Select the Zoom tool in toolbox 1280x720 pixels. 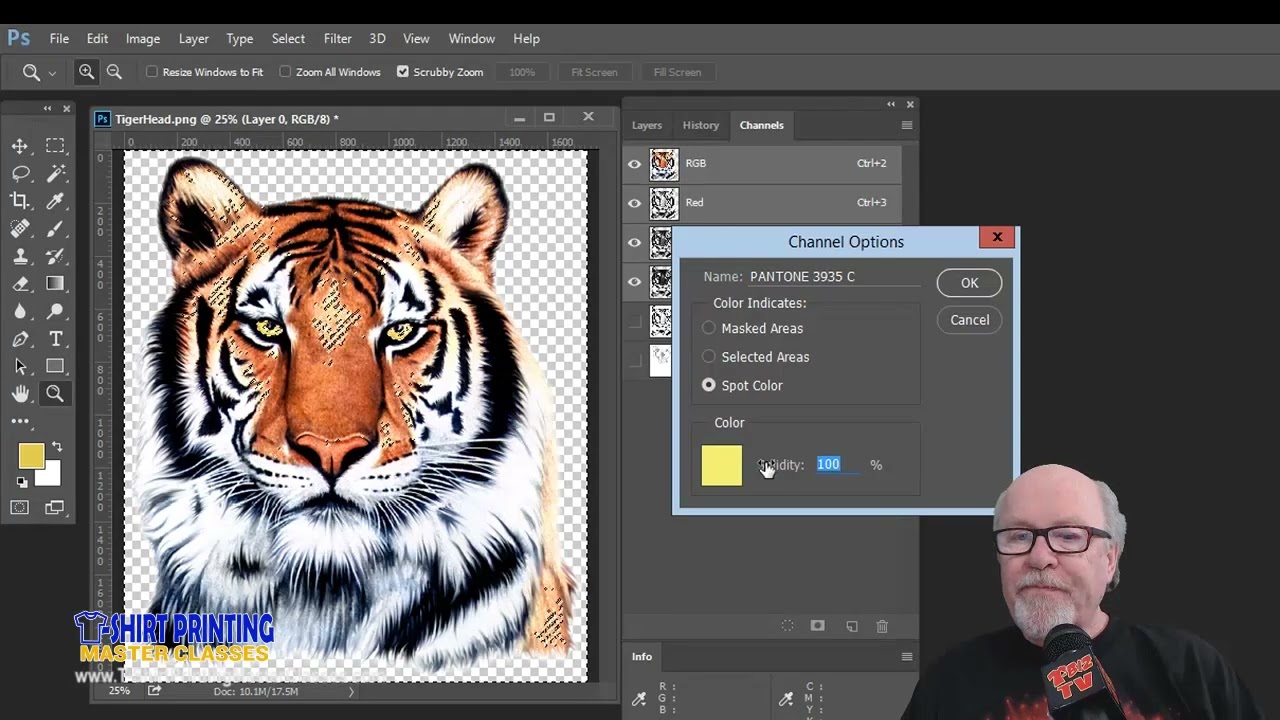pos(55,394)
